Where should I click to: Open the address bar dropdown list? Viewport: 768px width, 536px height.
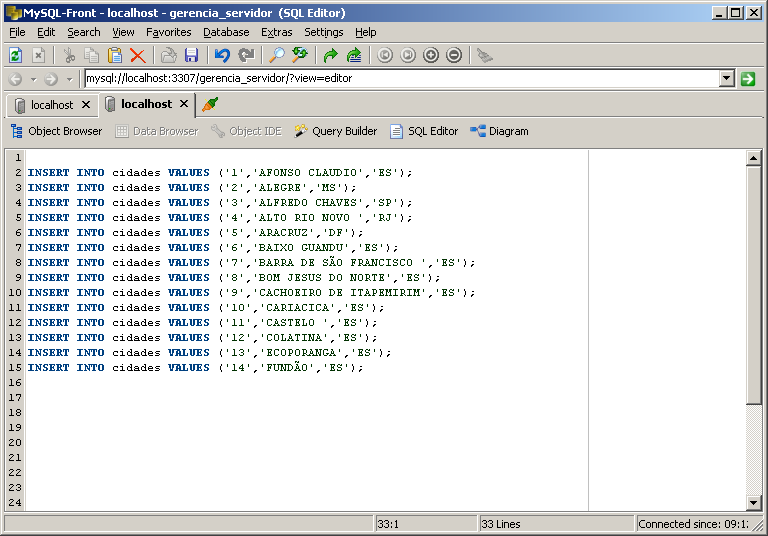coord(726,78)
